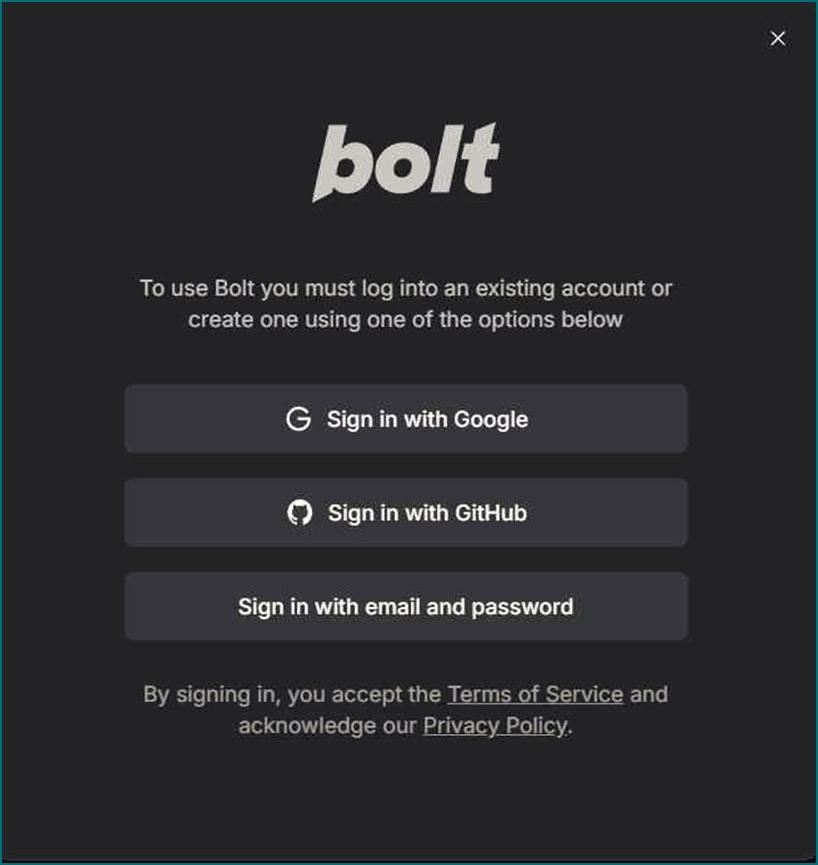Open the Terms of Service link

click(x=536, y=694)
